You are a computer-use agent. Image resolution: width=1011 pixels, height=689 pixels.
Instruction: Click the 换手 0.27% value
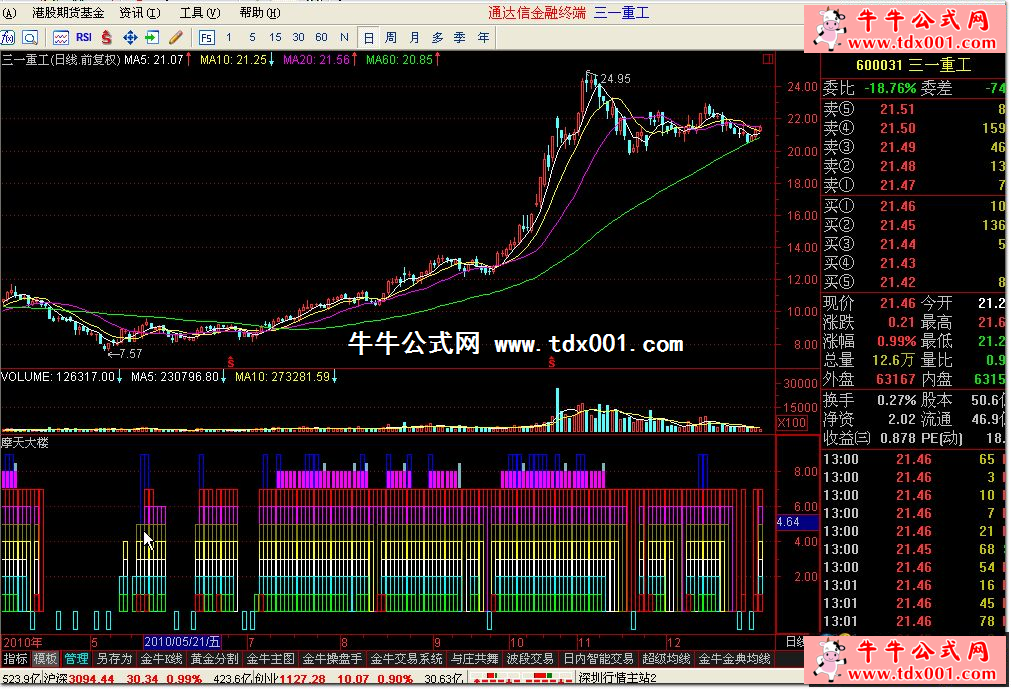coord(896,400)
